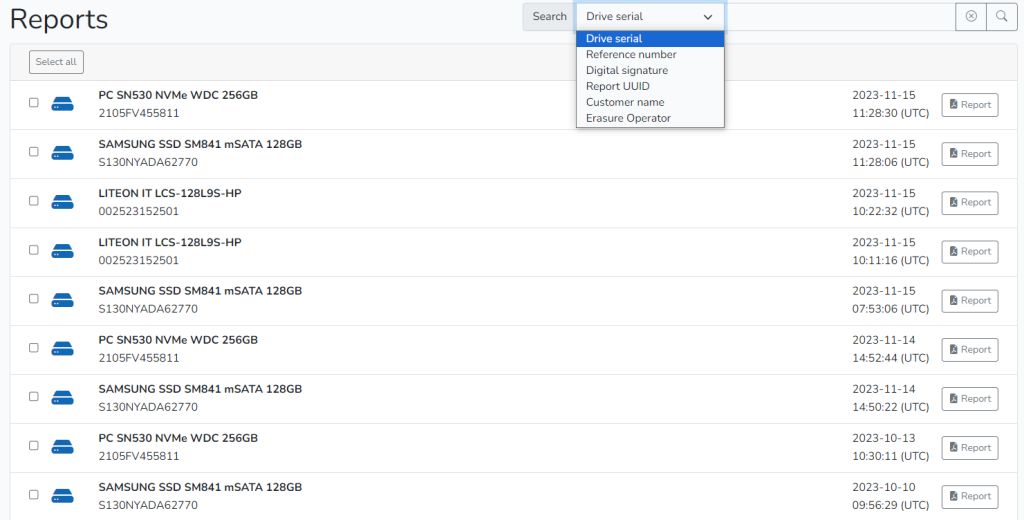
Task: Click "SAMSUNG SSD SM841 mSATA 128GB" title at 07:53:06
Action: (x=200, y=291)
